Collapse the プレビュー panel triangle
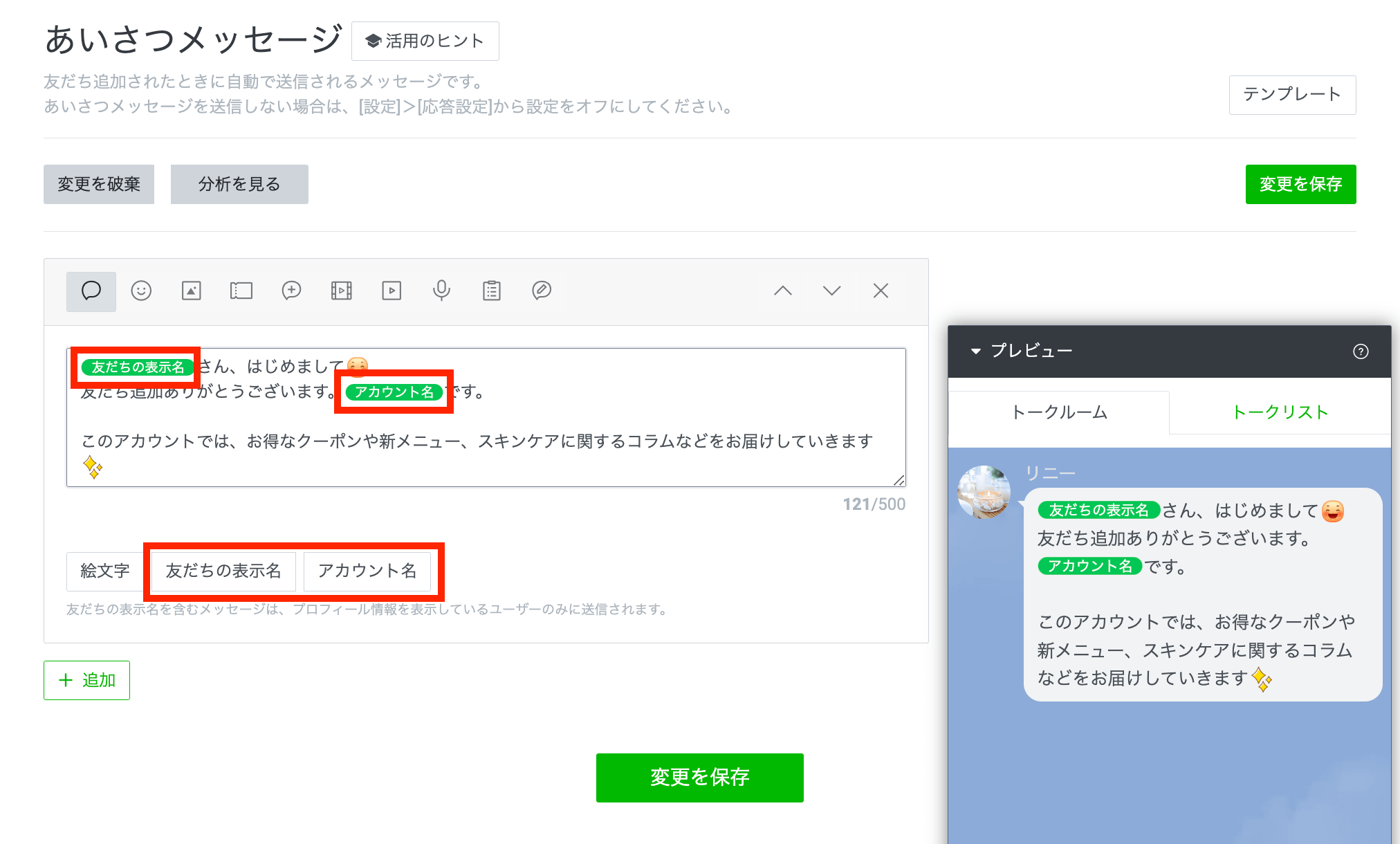 tap(976, 351)
